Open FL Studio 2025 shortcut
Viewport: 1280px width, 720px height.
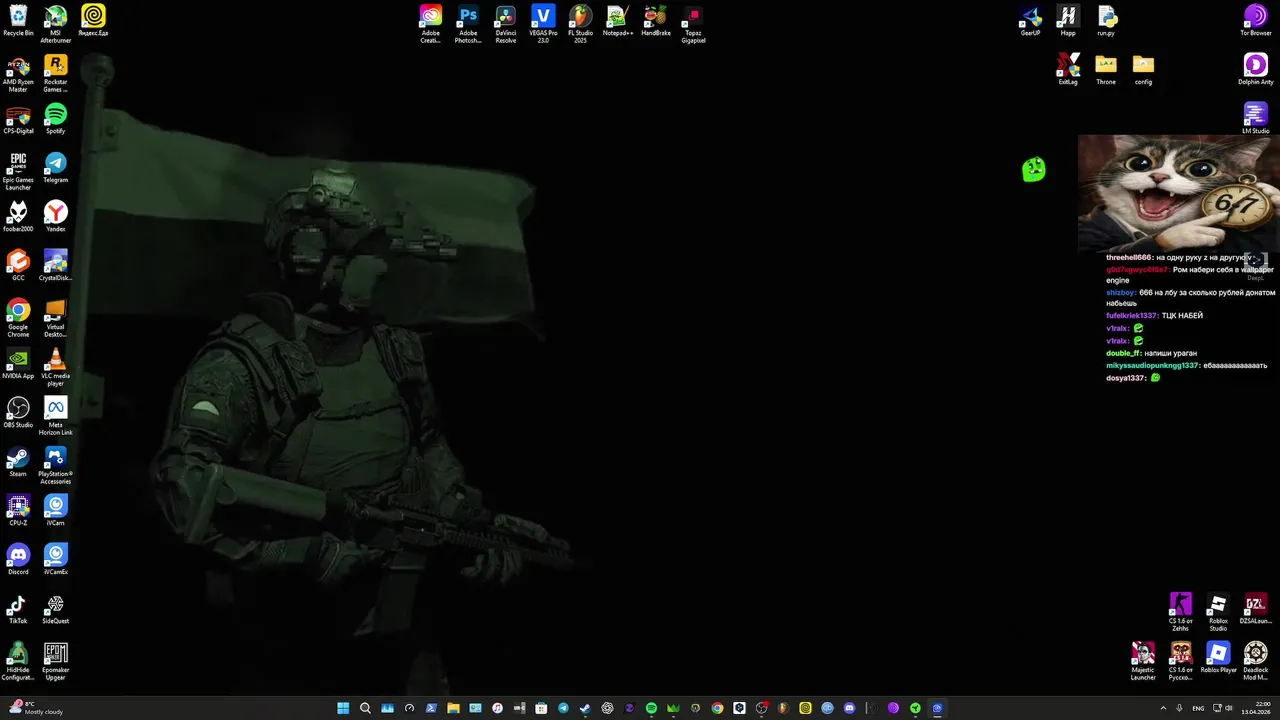[580, 24]
